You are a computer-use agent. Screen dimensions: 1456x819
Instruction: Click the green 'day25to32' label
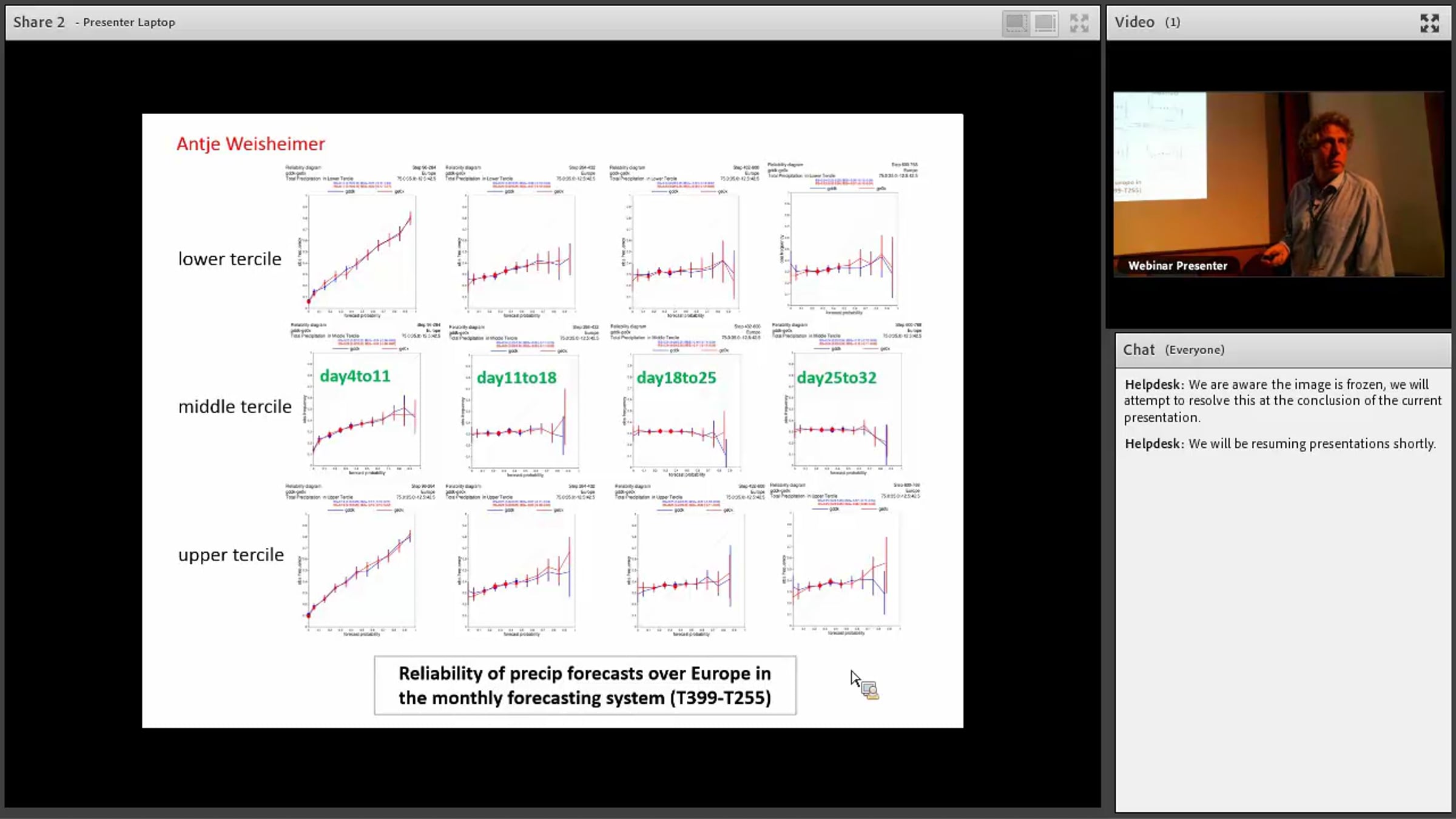[x=836, y=378]
